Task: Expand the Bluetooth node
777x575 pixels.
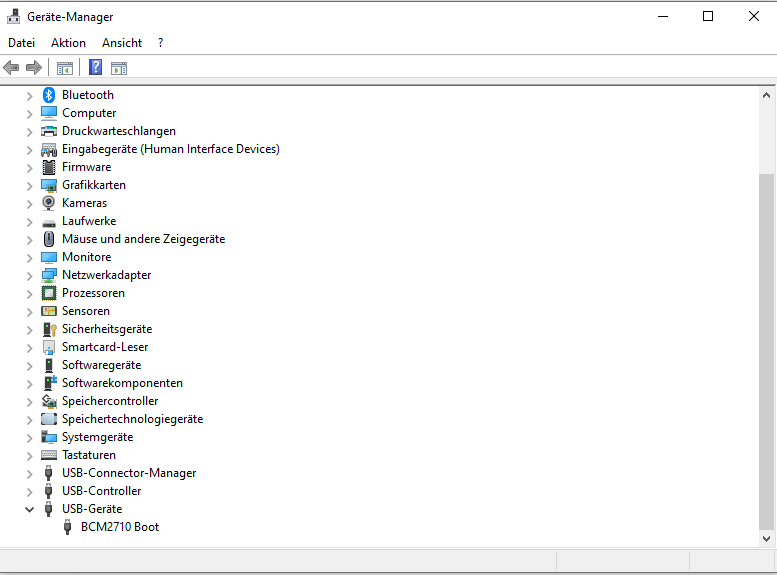Action: click(29, 96)
